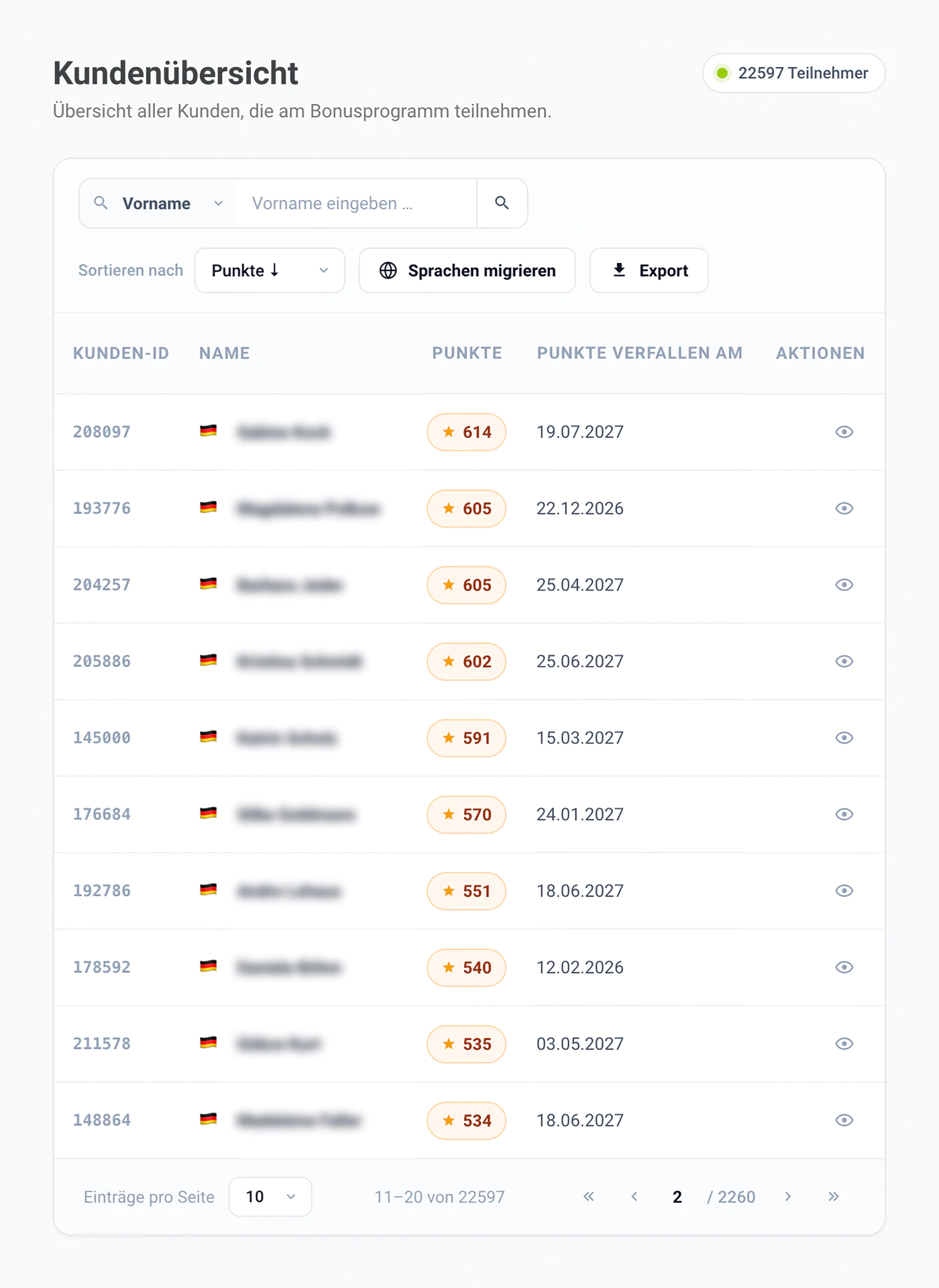View details for customer 208097

click(844, 432)
